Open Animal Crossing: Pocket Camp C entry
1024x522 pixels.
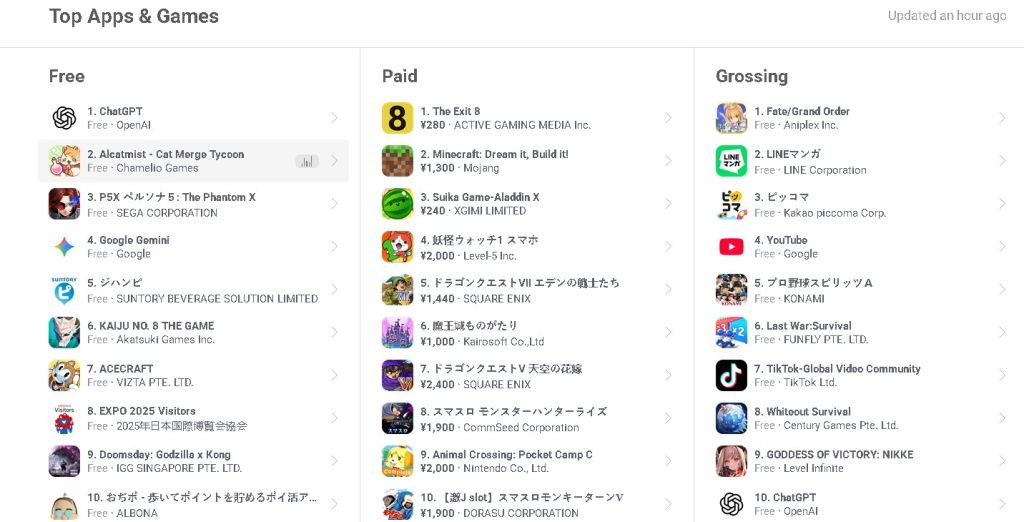(x=527, y=461)
